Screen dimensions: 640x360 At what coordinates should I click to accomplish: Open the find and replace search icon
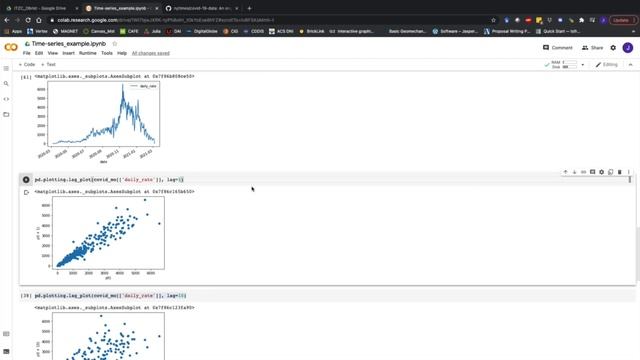point(6,84)
